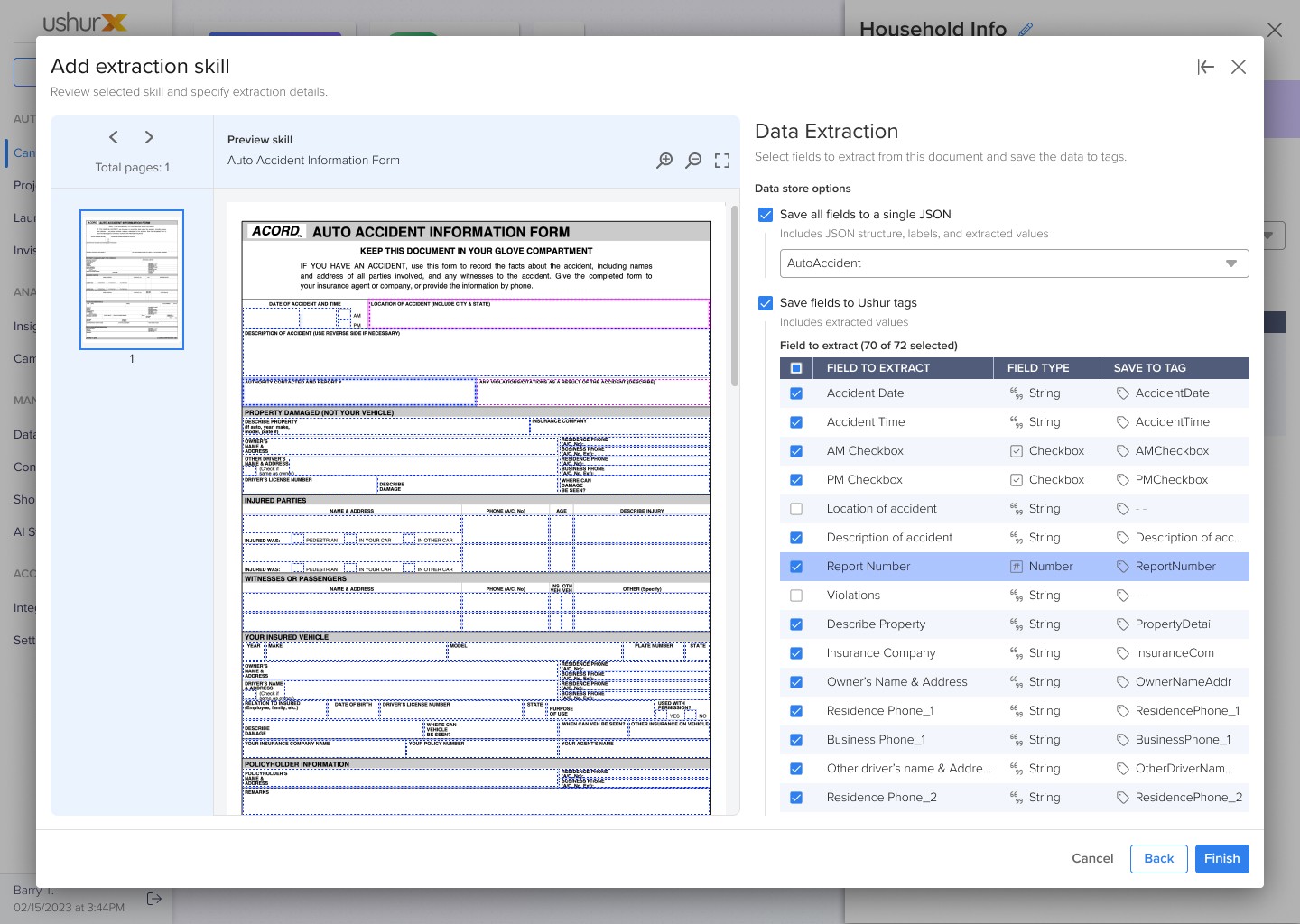Click the Location of Accident box on the form

pyautogui.click(x=539, y=314)
